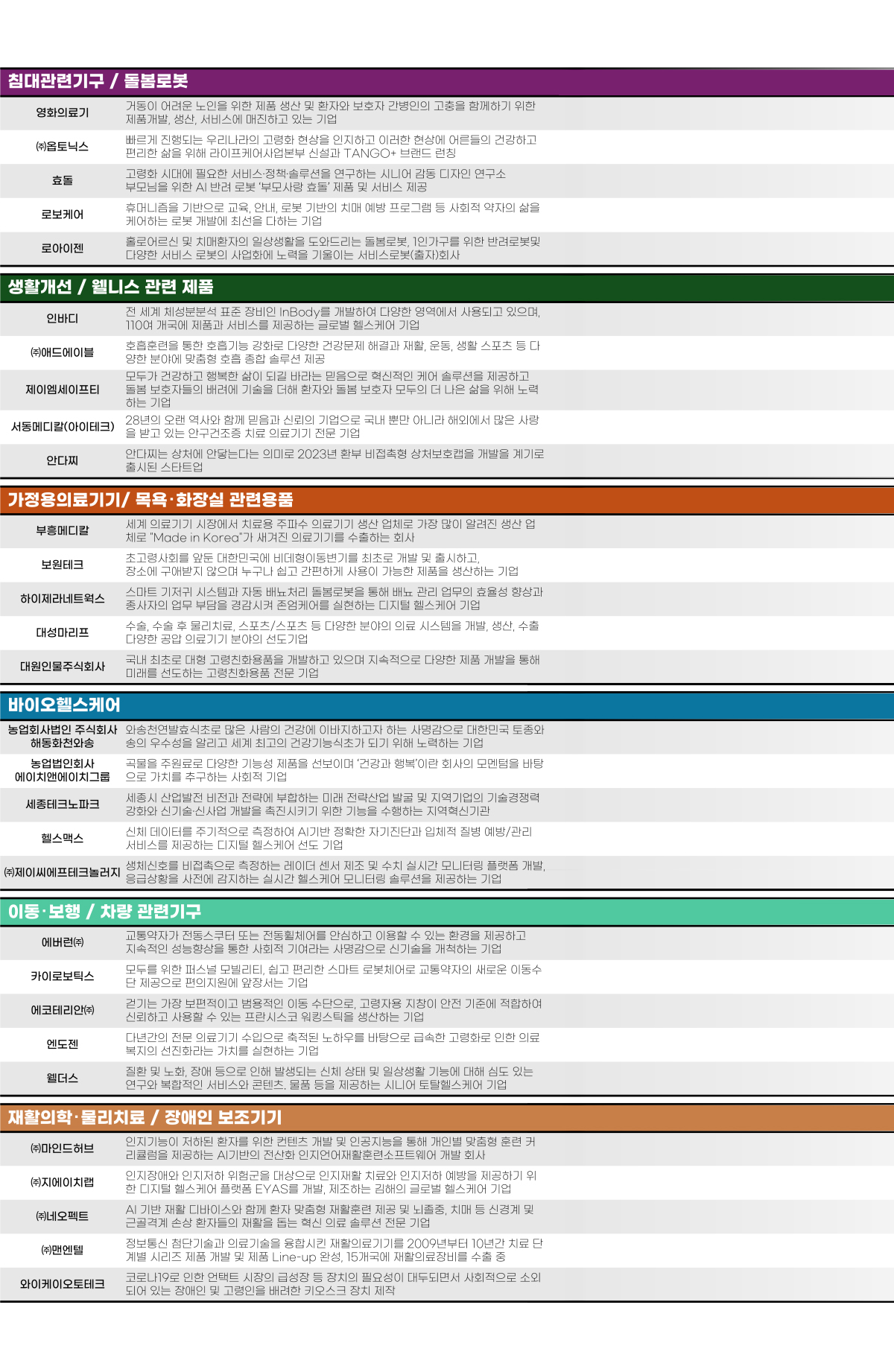Select the ㈜네오펙트 company name
Image resolution: width=894 pixels, height=1372 pixels.
(63, 1216)
